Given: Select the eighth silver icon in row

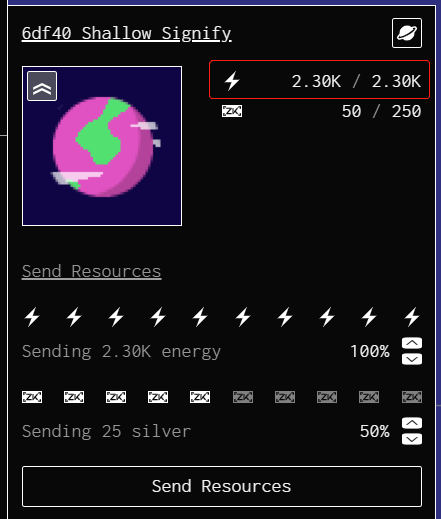Looking at the screenshot, I should pos(327,397).
